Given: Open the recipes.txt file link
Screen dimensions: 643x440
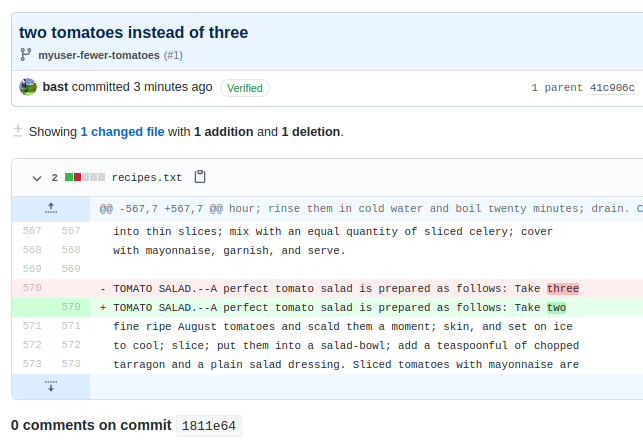Looking at the screenshot, I should click(147, 178).
